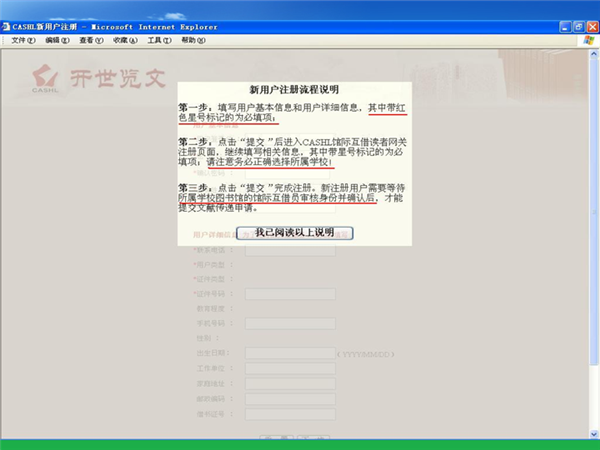Image resolution: width=600 pixels, height=450 pixels.
Task: Click the 我已阅读以上说明 button
Action: coord(294,233)
